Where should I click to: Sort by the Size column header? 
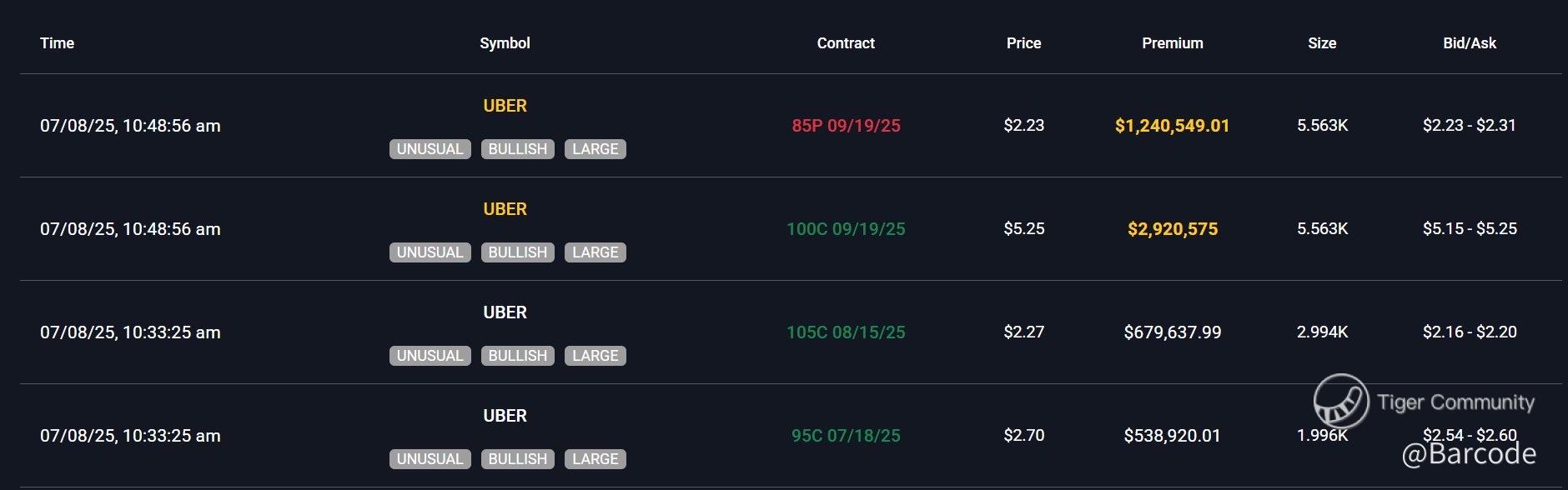click(1322, 43)
